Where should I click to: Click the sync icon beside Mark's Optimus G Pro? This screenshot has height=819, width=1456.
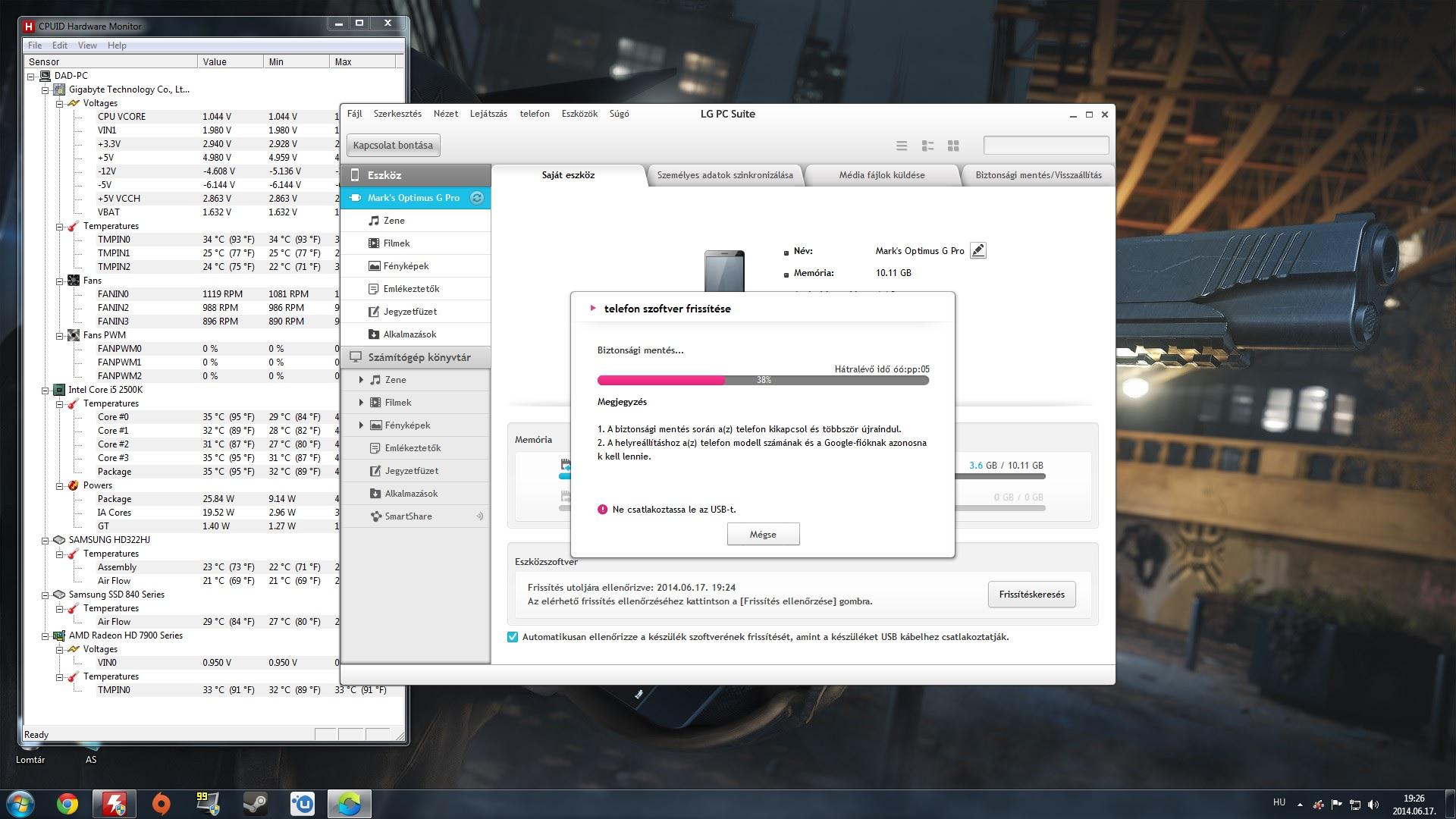(x=477, y=198)
